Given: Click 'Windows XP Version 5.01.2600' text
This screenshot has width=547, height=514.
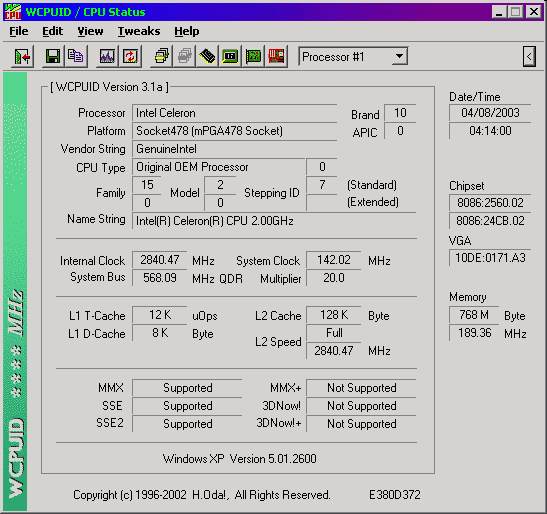Looking at the screenshot, I should pyautogui.click(x=239, y=459).
